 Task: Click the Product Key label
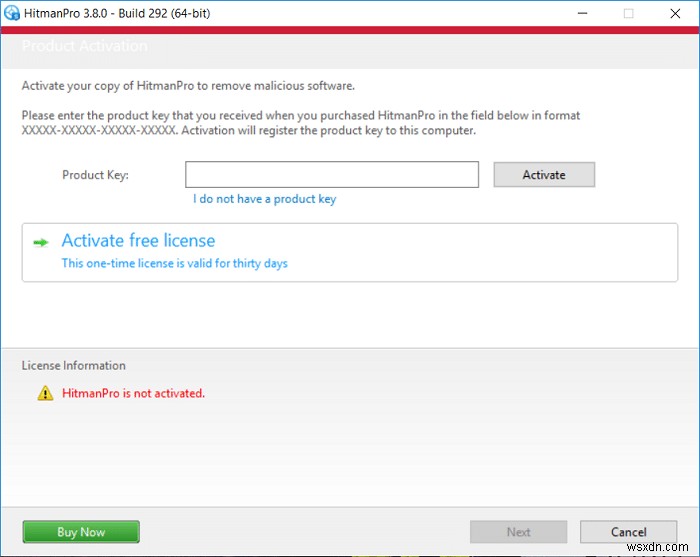(95, 175)
